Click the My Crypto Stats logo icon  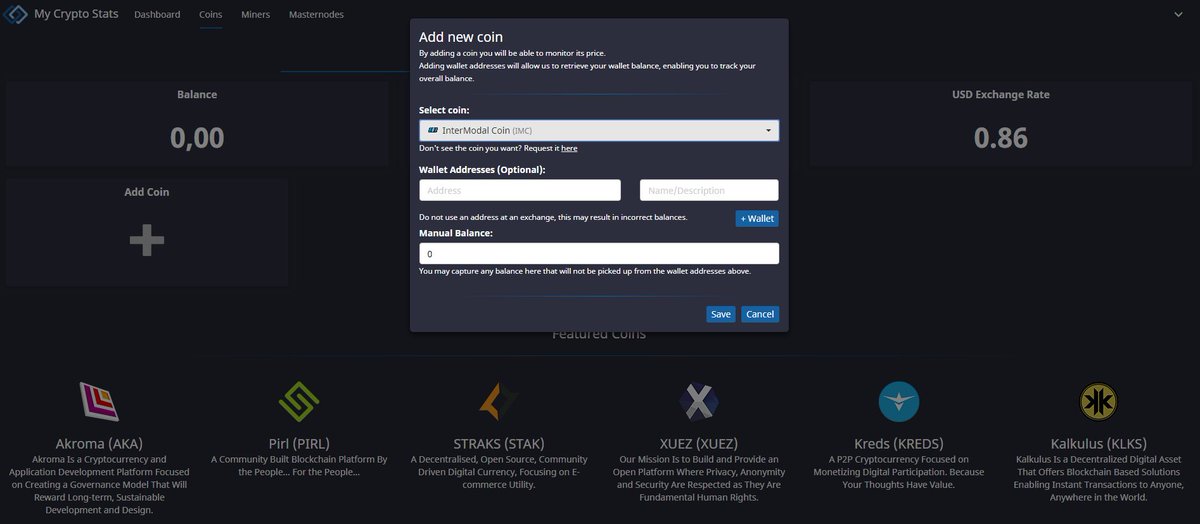tap(14, 15)
